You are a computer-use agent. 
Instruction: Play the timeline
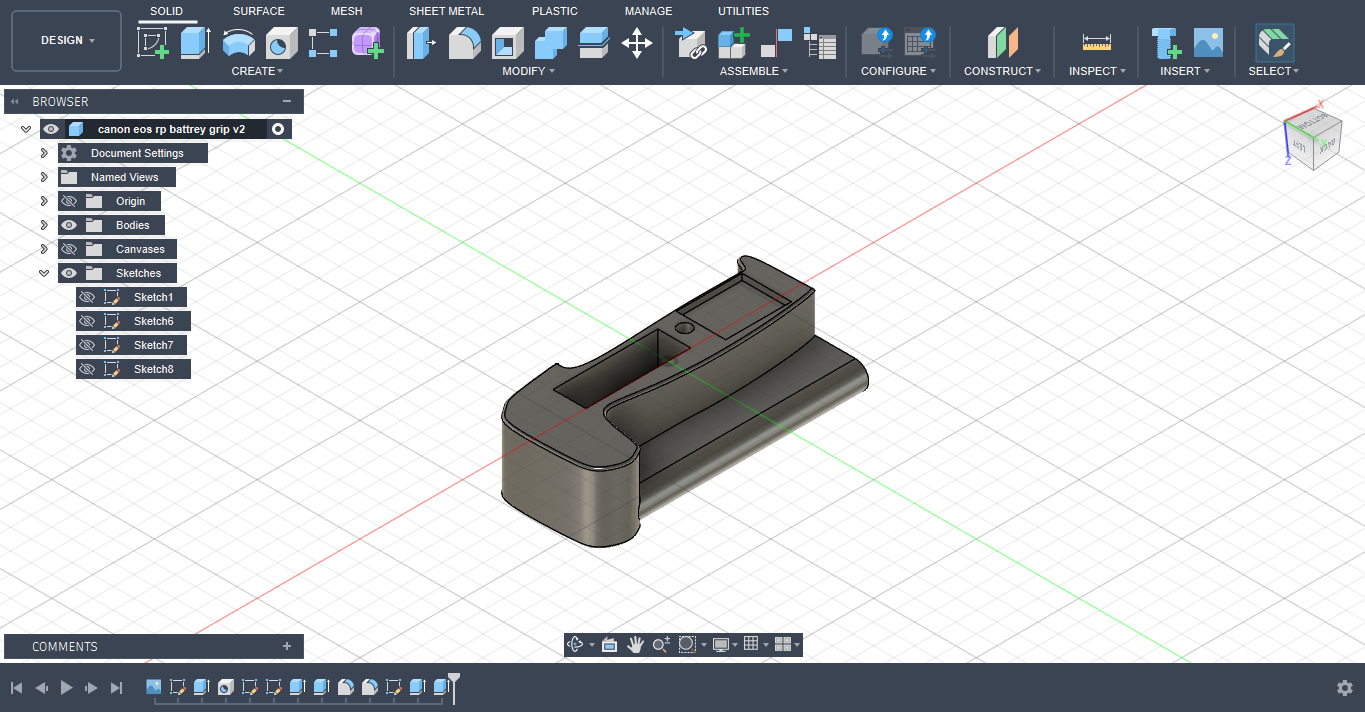coord(67,687)
